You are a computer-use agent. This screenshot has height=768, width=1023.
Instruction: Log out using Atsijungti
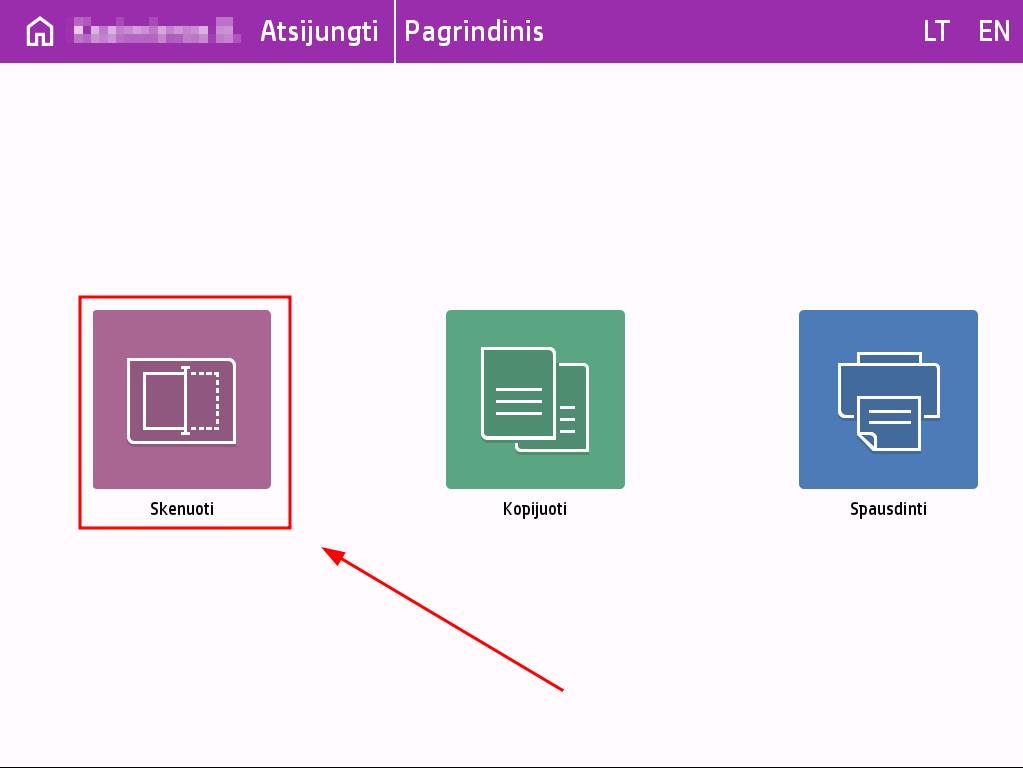(x=319, y=32)
